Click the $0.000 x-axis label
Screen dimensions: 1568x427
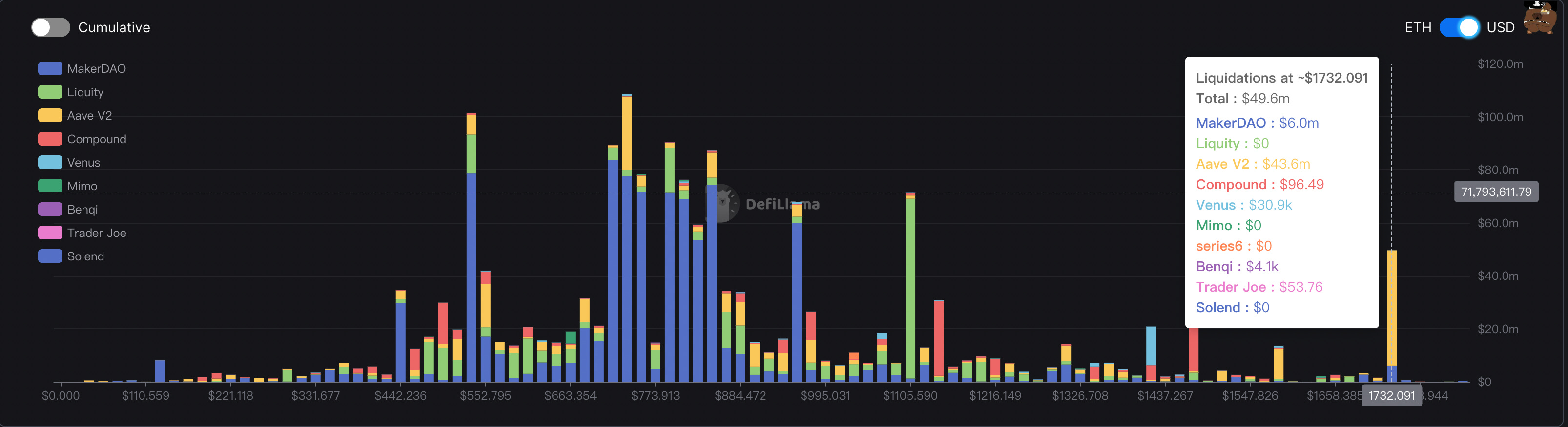tap(60, 396)
